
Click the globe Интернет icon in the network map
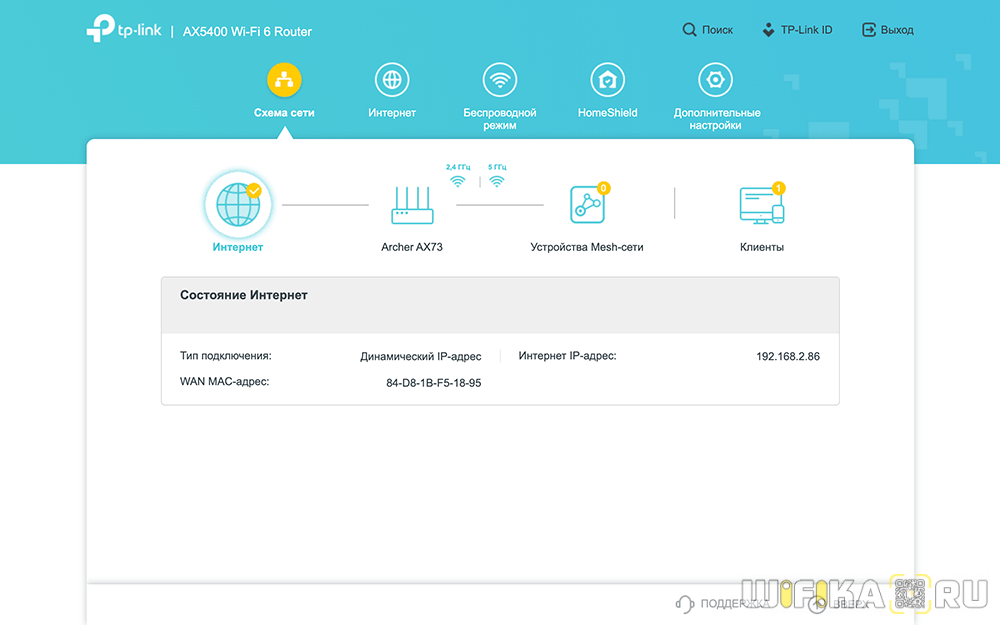(x=237, y=204)
